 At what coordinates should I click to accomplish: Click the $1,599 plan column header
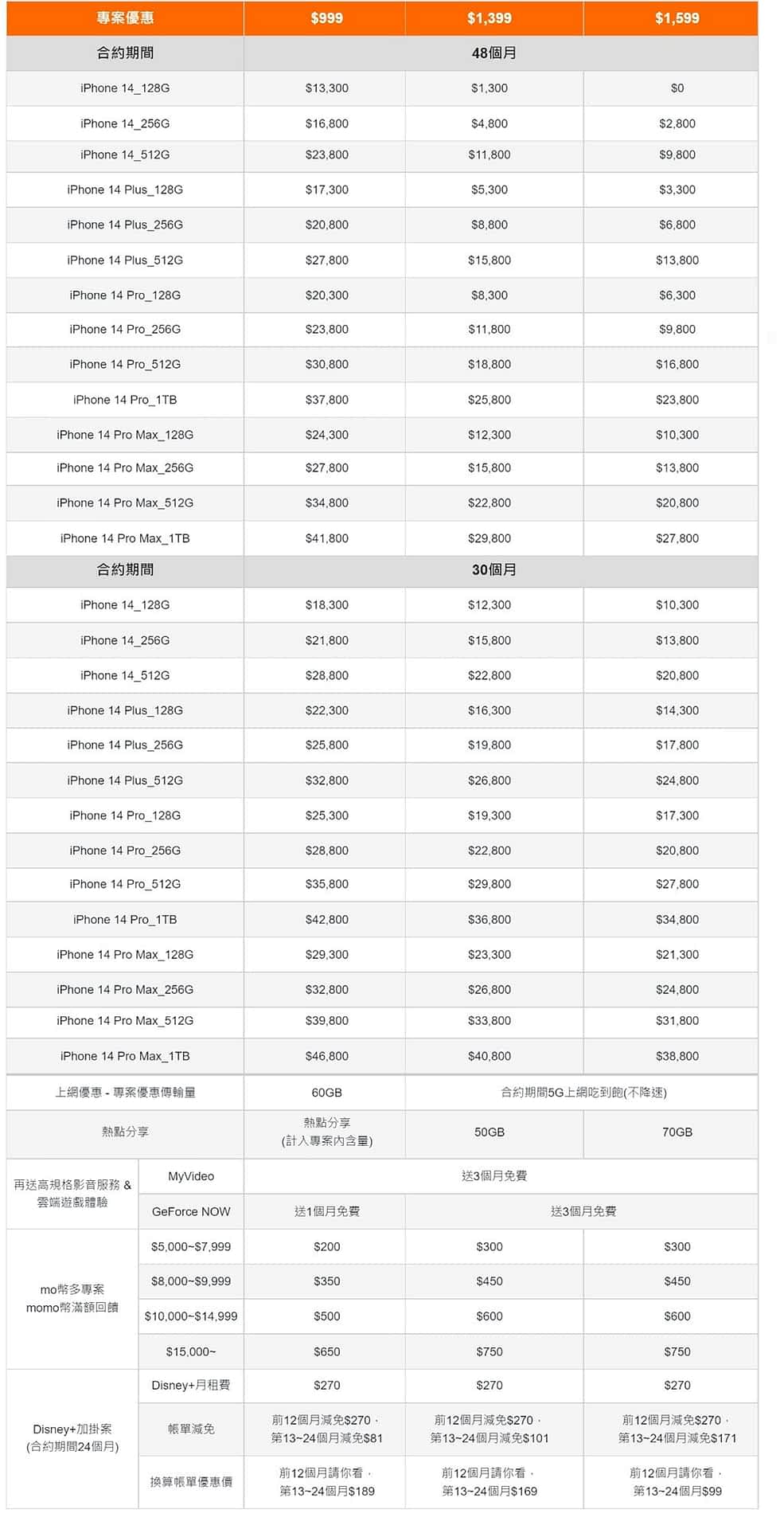[677, 18]
